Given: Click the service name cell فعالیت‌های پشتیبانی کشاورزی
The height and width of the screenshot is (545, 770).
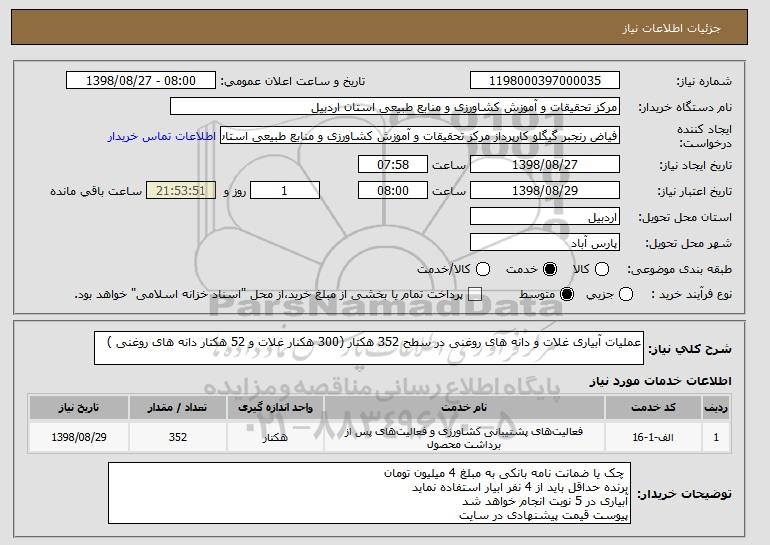Looking at the screenshot, I should click(464, 437).
